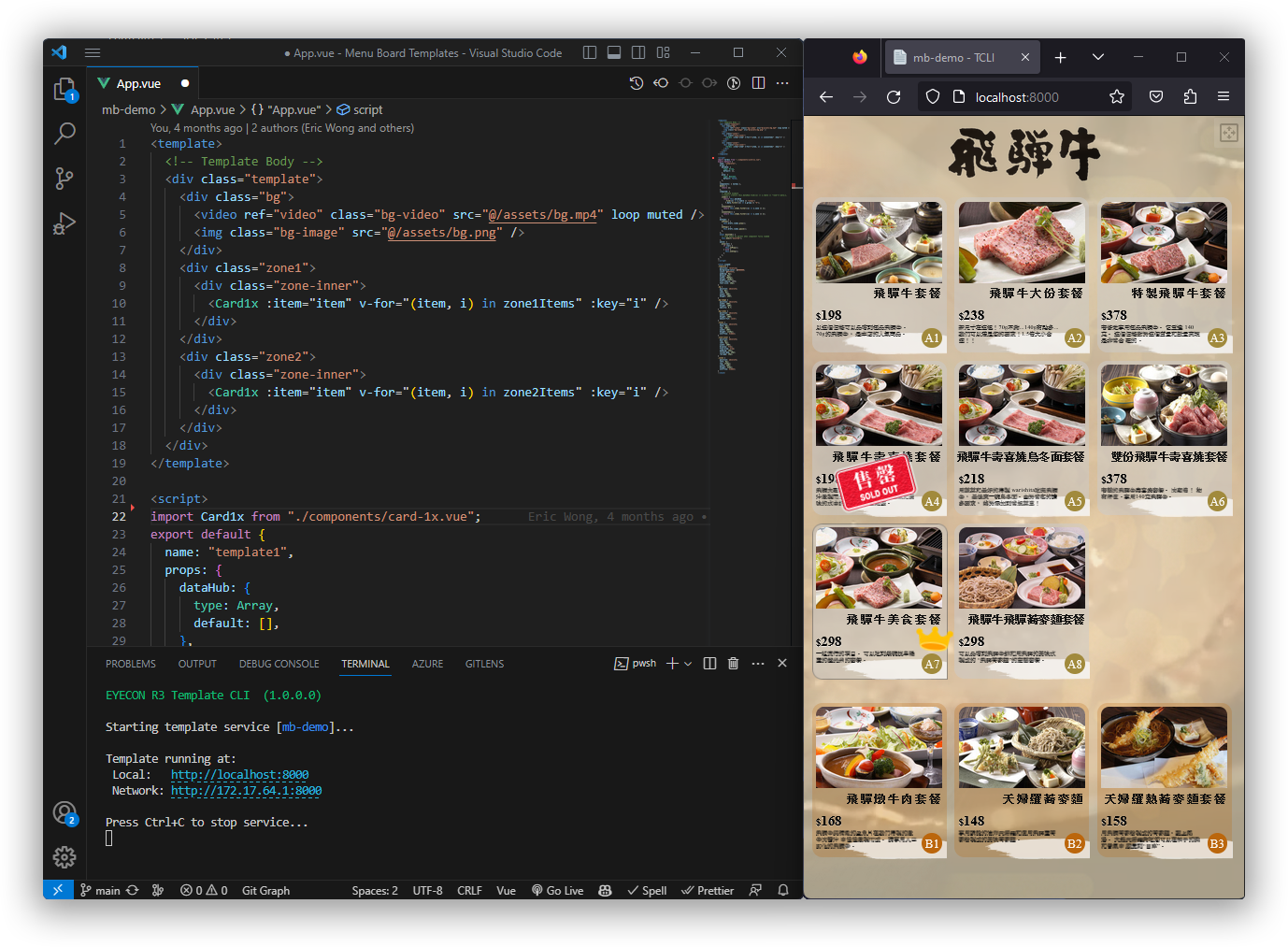Click Go Live in the status bar
The height and width of the screenshot is (947, 1288).
point(557,891)
